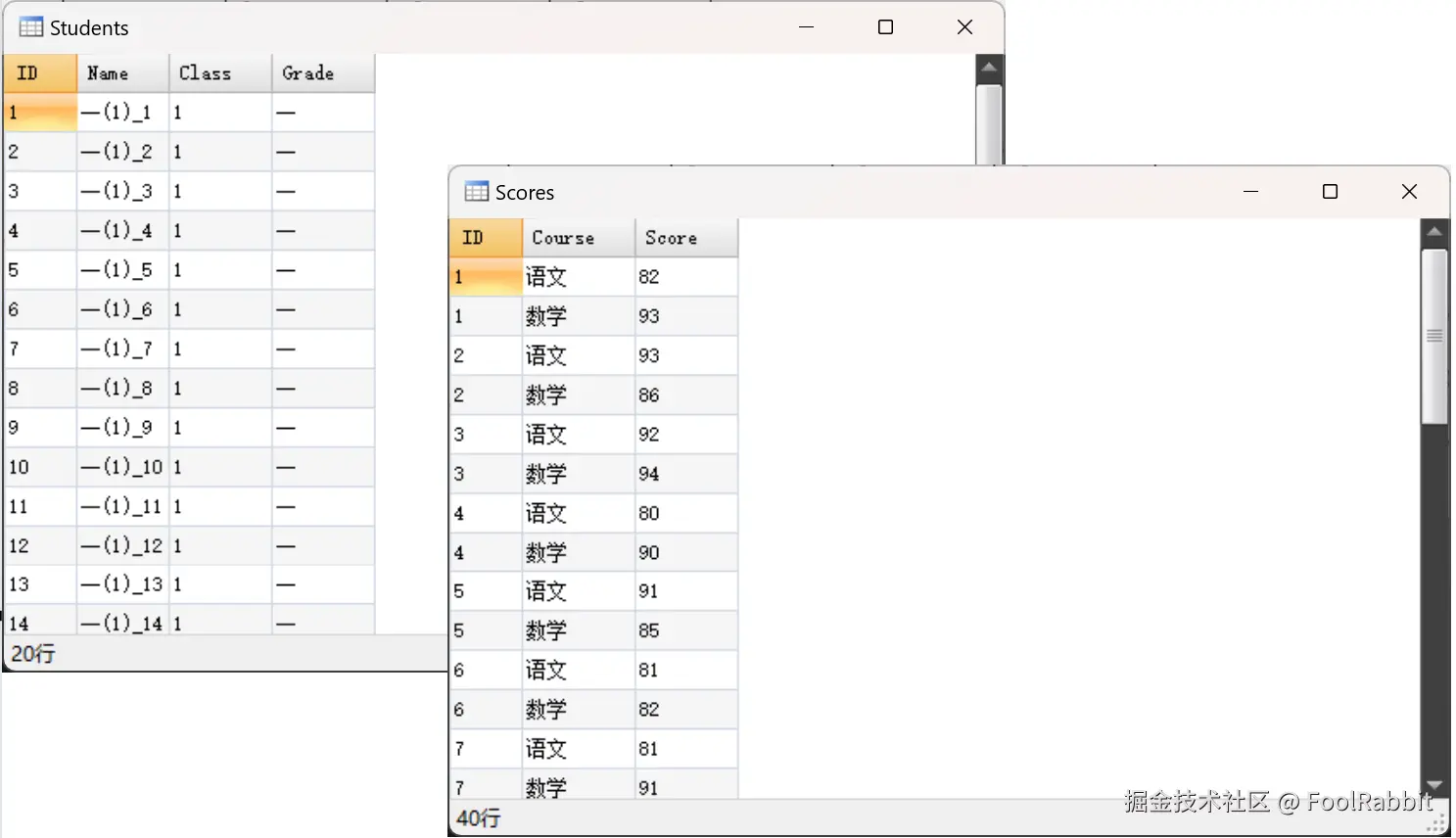Minimize the Scores window
Image resolution: width=1456 pixels, height=838 pixels.
[x=1250, y=192]
